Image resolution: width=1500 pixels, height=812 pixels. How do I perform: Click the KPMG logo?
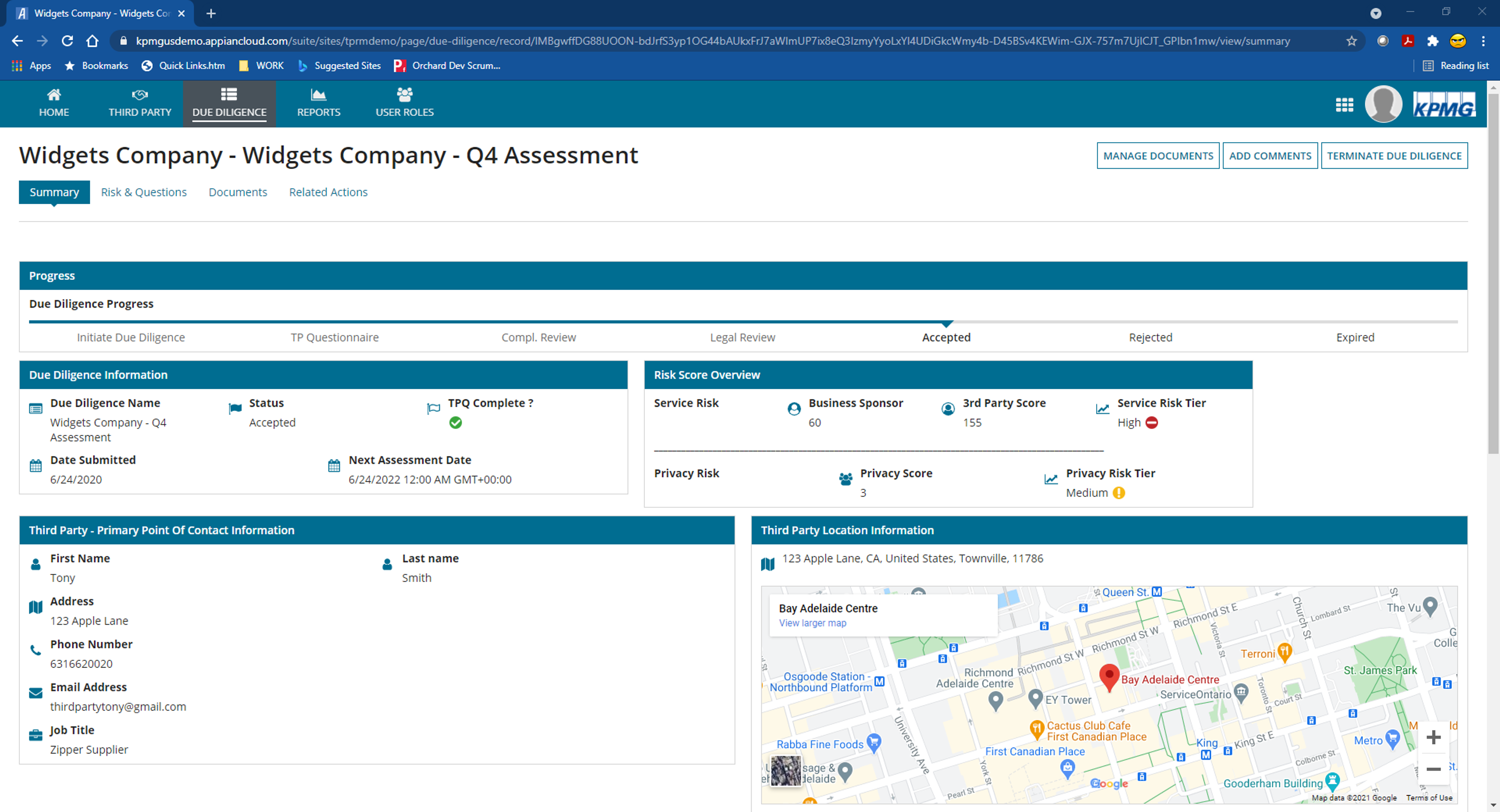pyautogui.click(x=1444, y=104)
